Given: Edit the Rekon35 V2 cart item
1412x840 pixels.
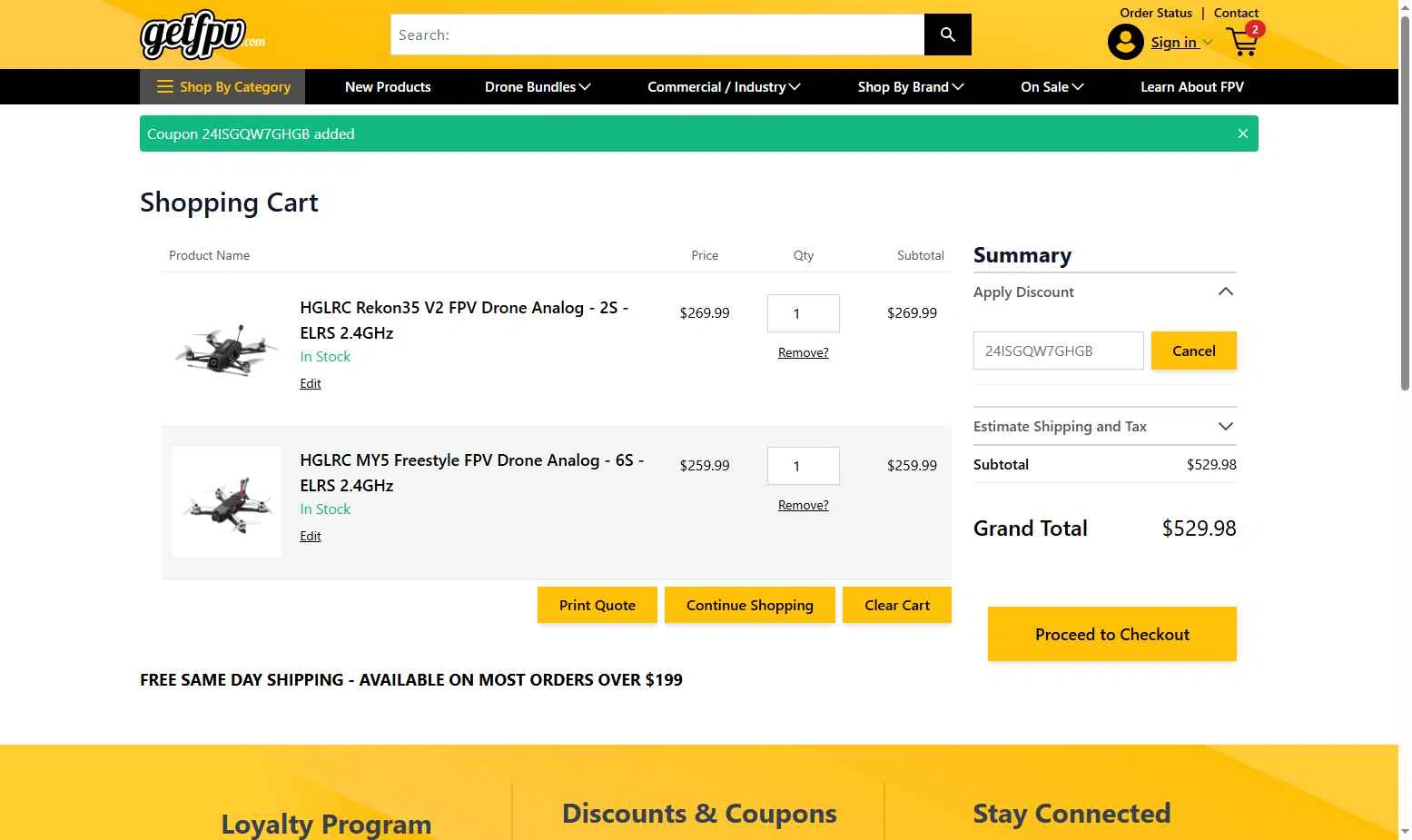Looking at the screenshot, I should tap(311, 383).
